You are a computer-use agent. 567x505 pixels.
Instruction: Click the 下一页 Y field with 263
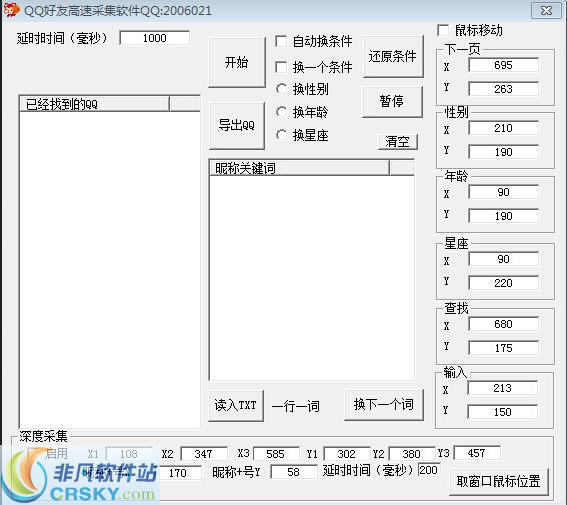[503, 89]
